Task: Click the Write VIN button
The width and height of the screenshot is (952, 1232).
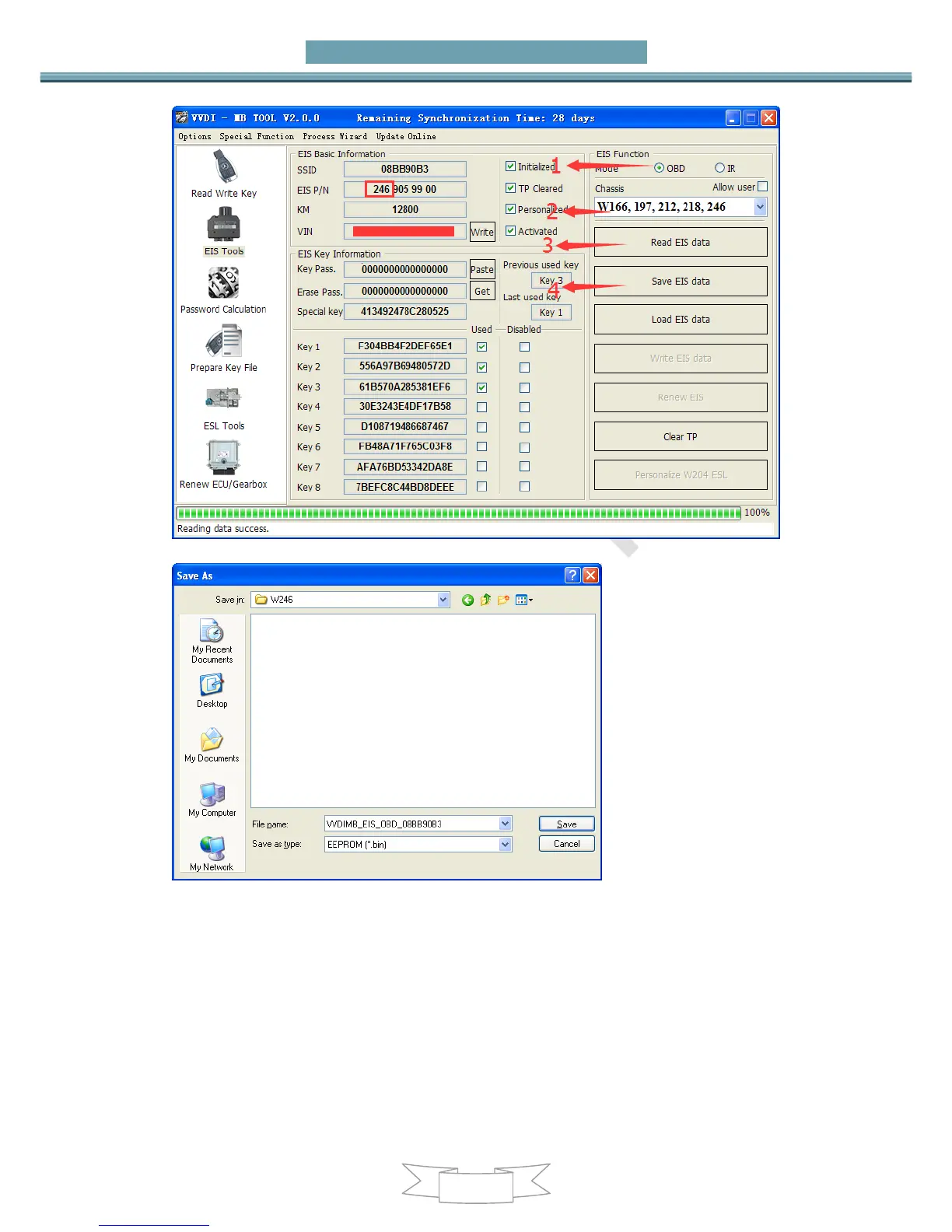Action: (x=482, y=232)
